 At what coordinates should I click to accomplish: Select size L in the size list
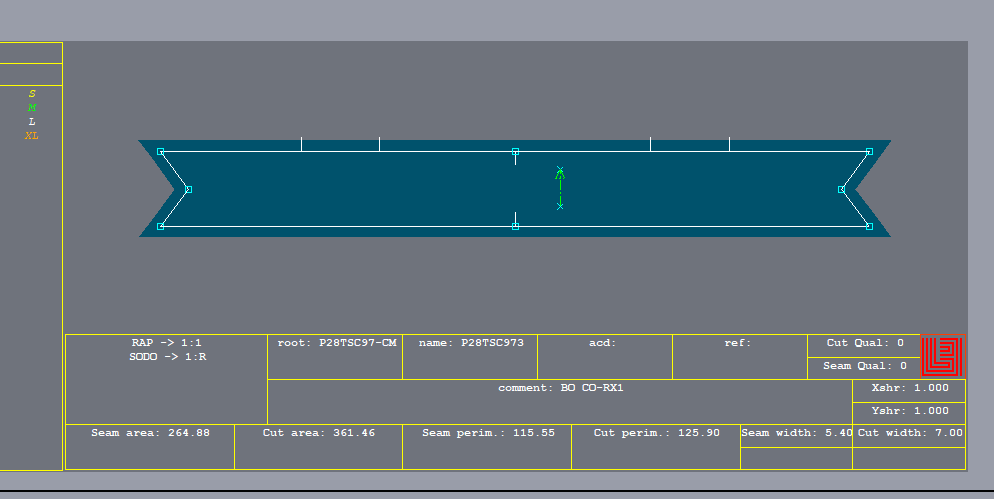click(32, 122)
